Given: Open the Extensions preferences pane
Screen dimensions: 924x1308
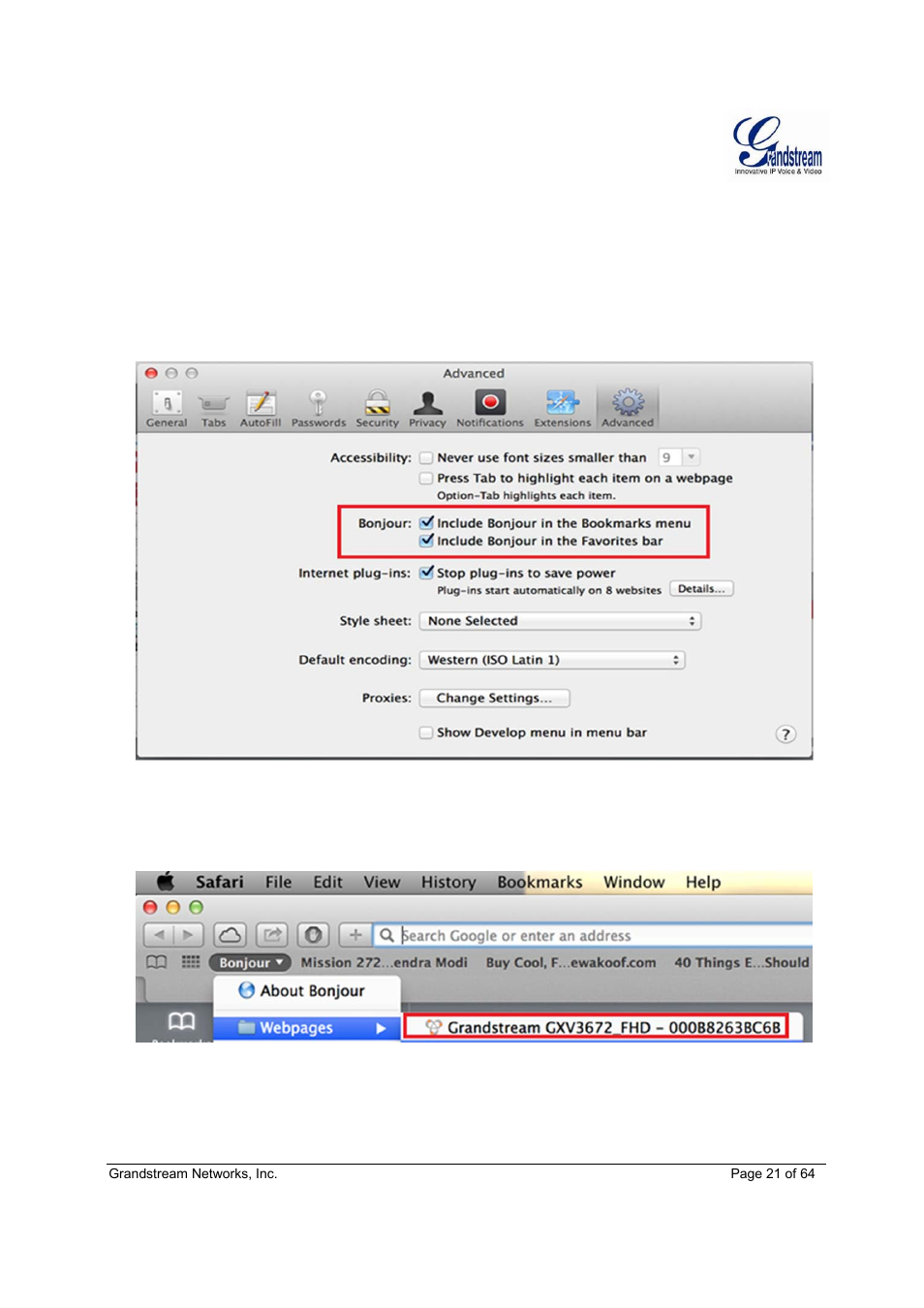Looking at the screenshot, I should pyautogui.click(x=562, y=409).
